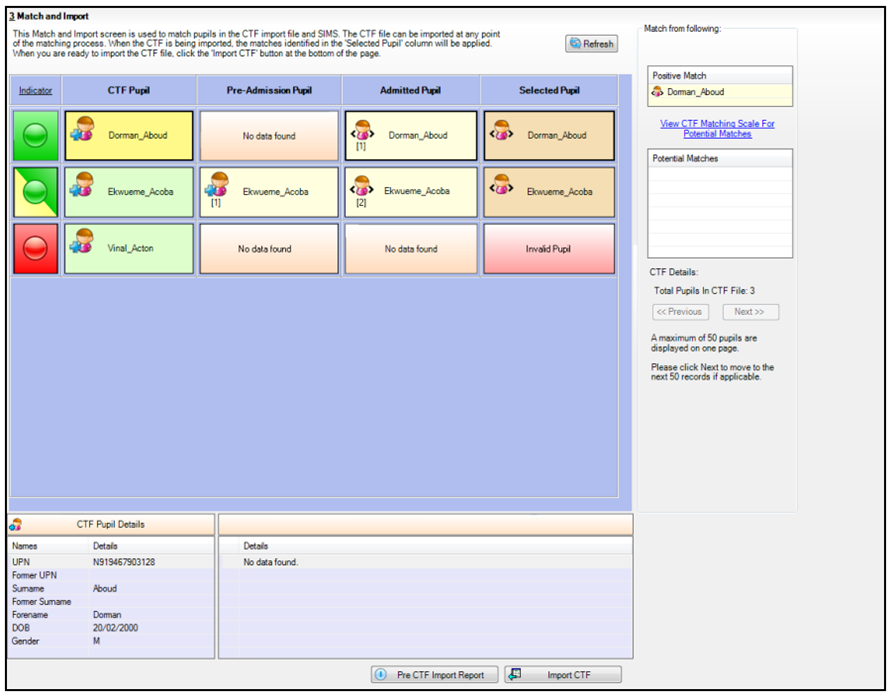This screenshot has height=698, width=891.
Task: Select Ekwueme_Acoba in the Pre-Admission Pupil column
Action: pyautogui.click(x=270, y=192)
